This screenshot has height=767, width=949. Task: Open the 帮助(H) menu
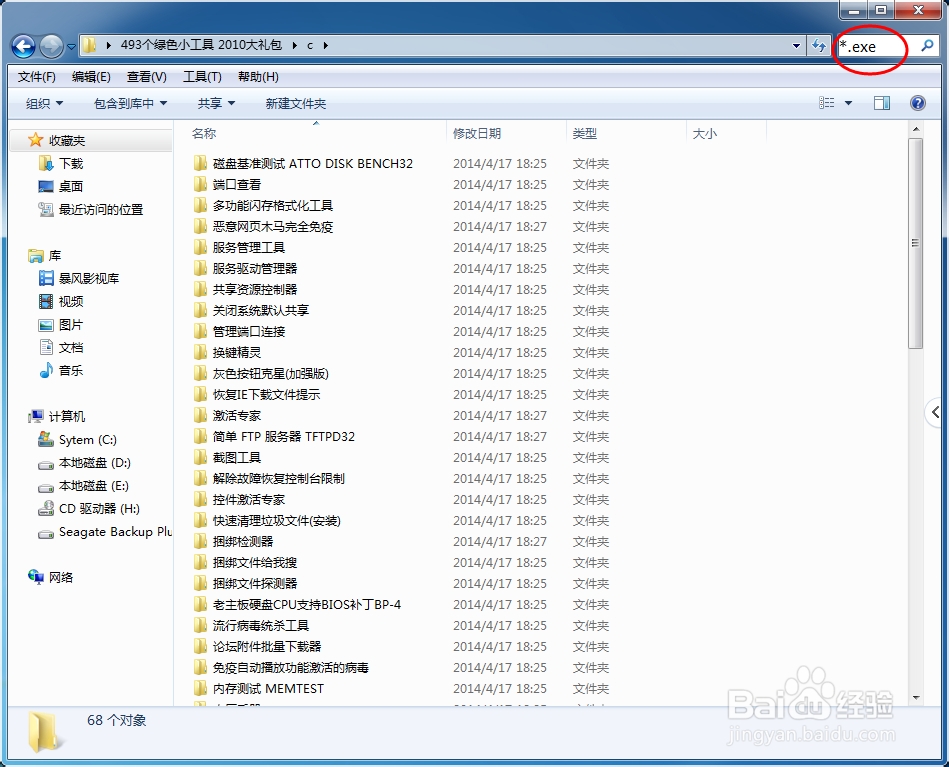pyautogui.click(x=258, y=77)
